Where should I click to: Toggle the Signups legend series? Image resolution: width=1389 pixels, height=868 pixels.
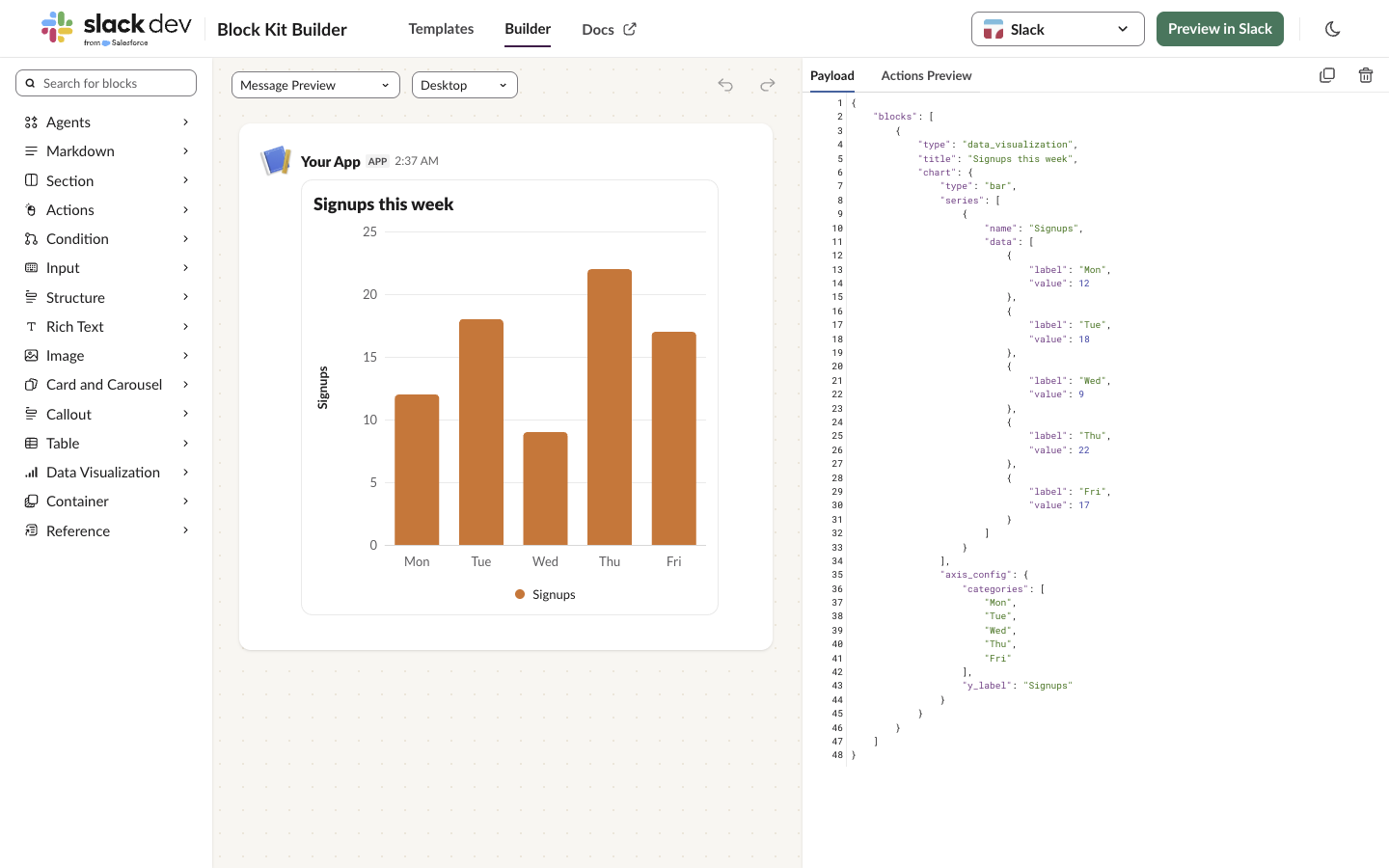pyautogui.click(x=545, y=594)
